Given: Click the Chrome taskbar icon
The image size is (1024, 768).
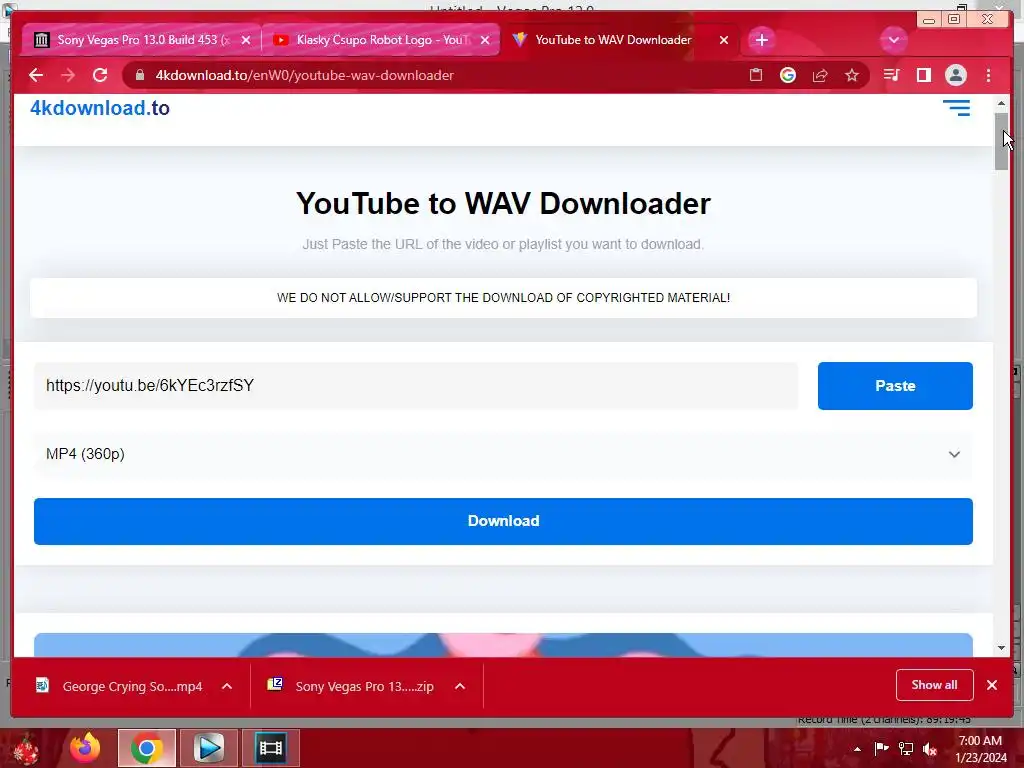Looking at the screenshot, I should (146, 748).
